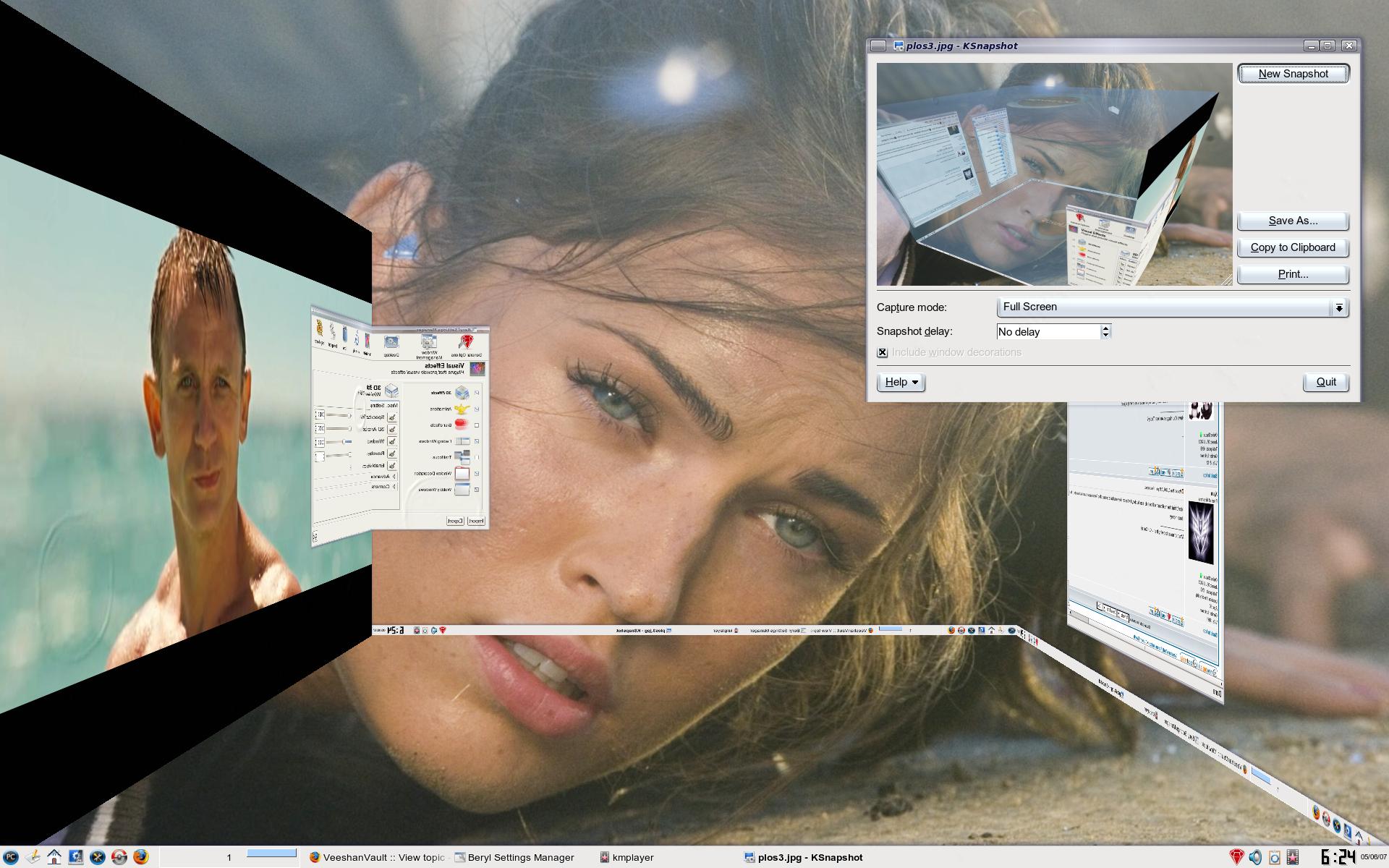The height and width of the screenshot is (868, 1389).
Task: Increase the snapshot delay with up arrow
Action: (x=1105, y=328)
